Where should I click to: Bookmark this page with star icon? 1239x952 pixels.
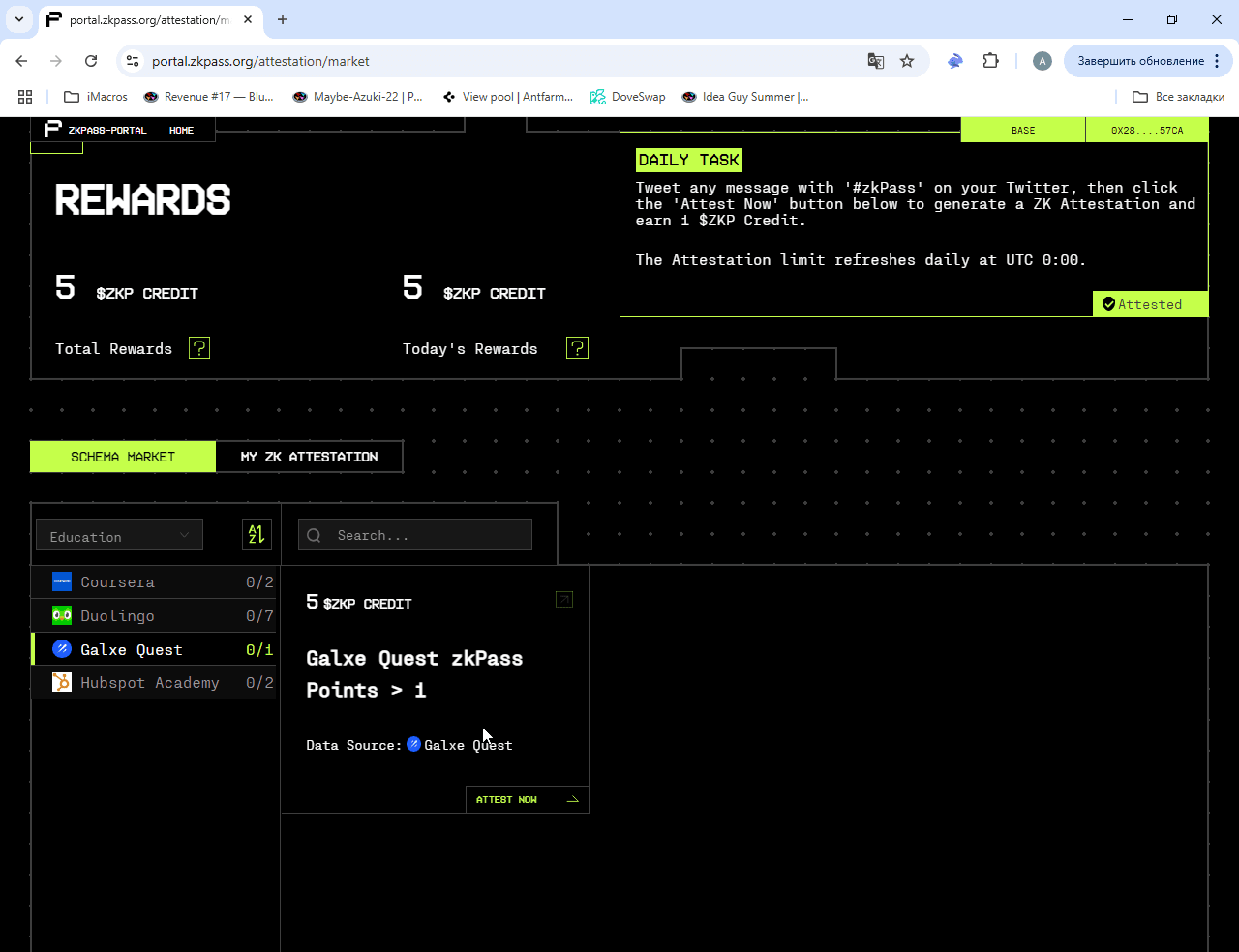907,61
